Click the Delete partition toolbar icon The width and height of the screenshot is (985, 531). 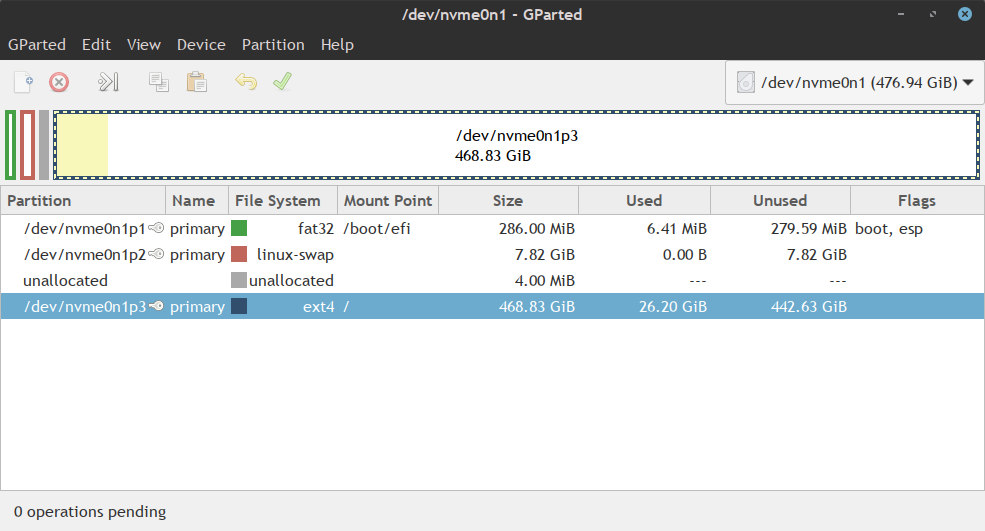click(x=59, y=82)
